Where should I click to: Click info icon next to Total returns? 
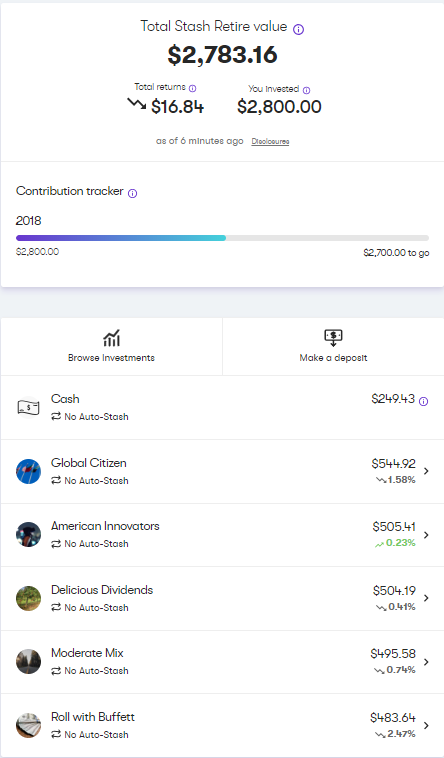pyautogui.click(x=192, y=88)
